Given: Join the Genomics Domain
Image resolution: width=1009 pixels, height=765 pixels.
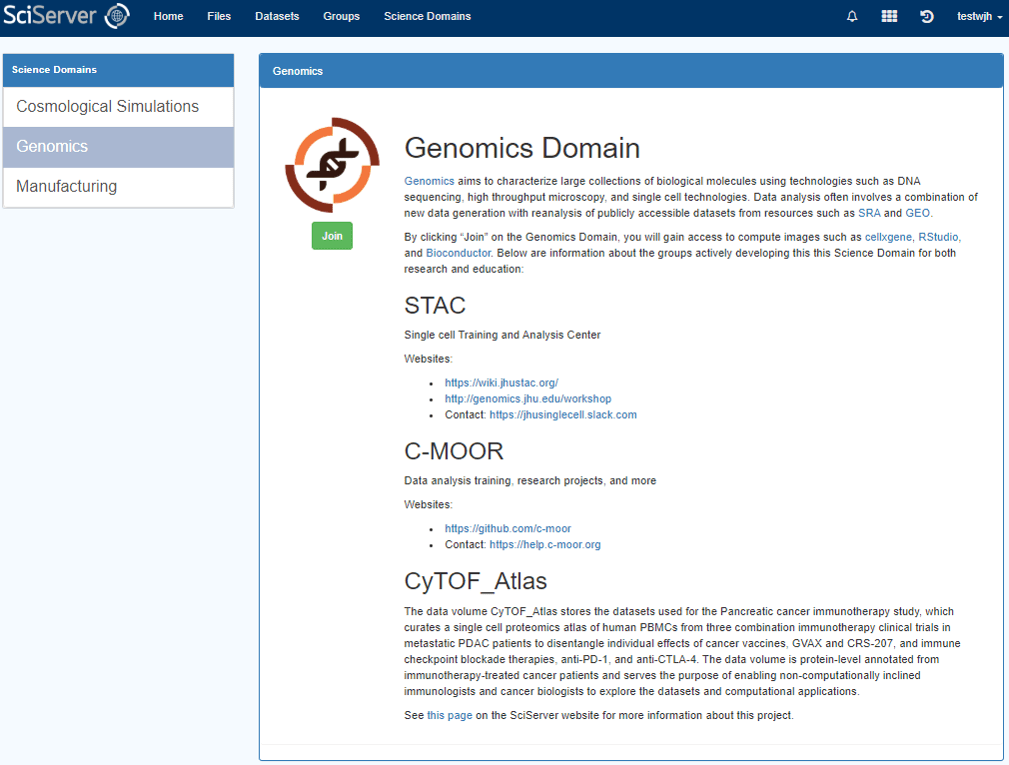Looking at the screenshot, I should tap(332, 236).
